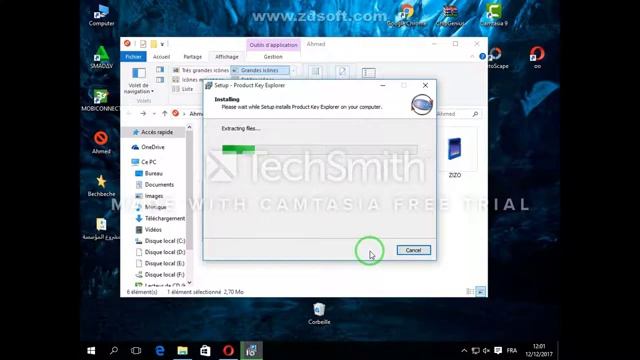Launch ChipGenius desktop shortcut
The width and height of the screenshot is (640, 360).
tap(450, 16)
